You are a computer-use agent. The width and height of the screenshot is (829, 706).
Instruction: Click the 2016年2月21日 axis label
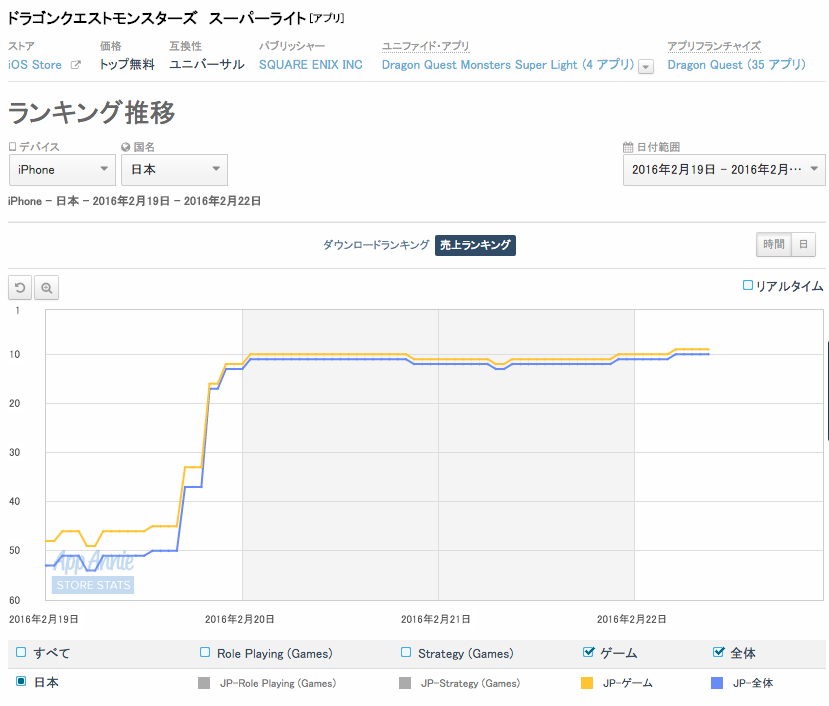point(436,619)
